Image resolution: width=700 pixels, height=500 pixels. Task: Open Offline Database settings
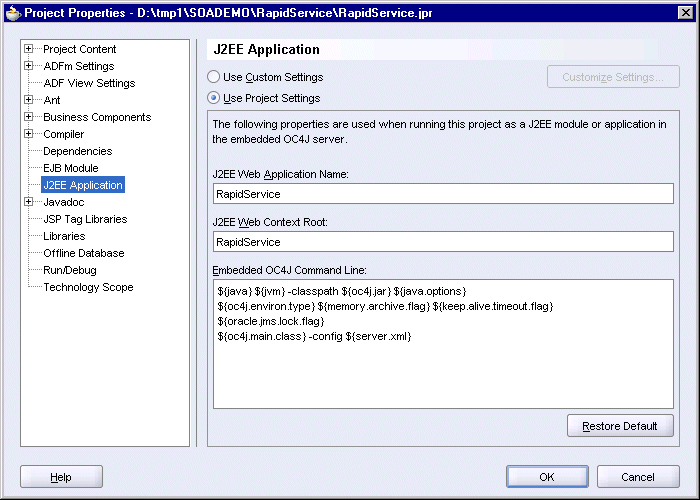[x=84, y=253]
